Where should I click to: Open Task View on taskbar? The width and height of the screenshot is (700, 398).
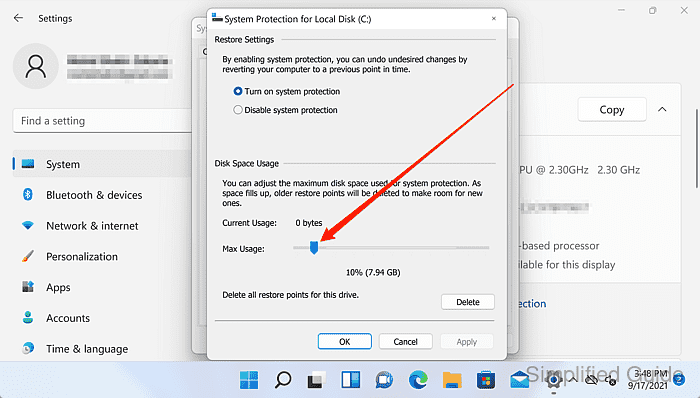[x=317, y=380]
